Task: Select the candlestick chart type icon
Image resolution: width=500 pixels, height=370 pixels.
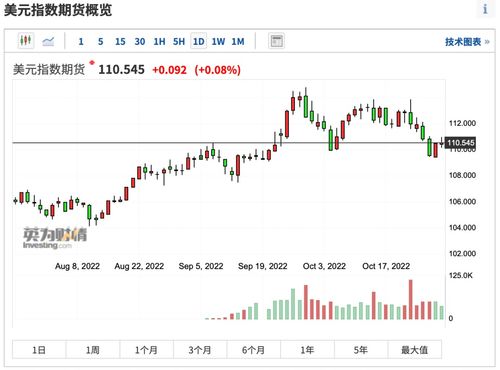Action: (x=26, y=41)
